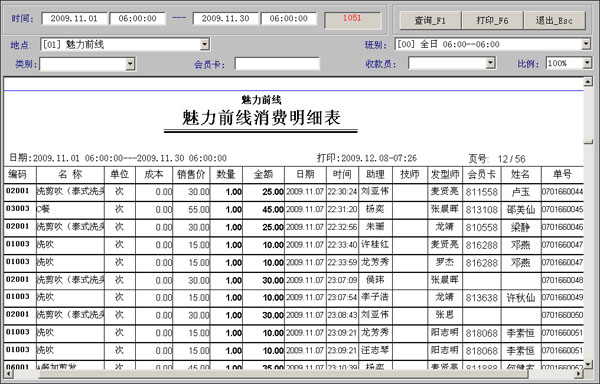Click stylist name 罗杰
This screenshot has height=384, width=600.
pyautogui.click(x=445, y=262)
